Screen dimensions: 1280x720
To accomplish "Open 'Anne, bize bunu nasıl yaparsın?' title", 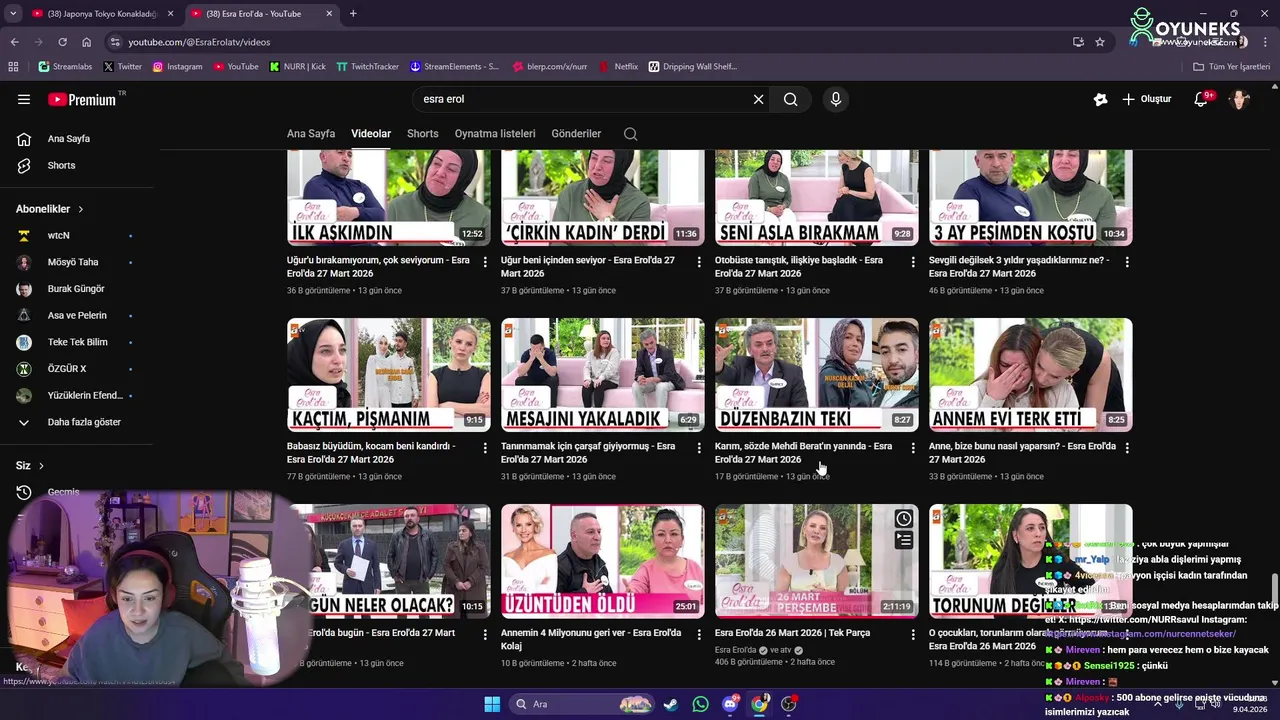I will 1022,453.
